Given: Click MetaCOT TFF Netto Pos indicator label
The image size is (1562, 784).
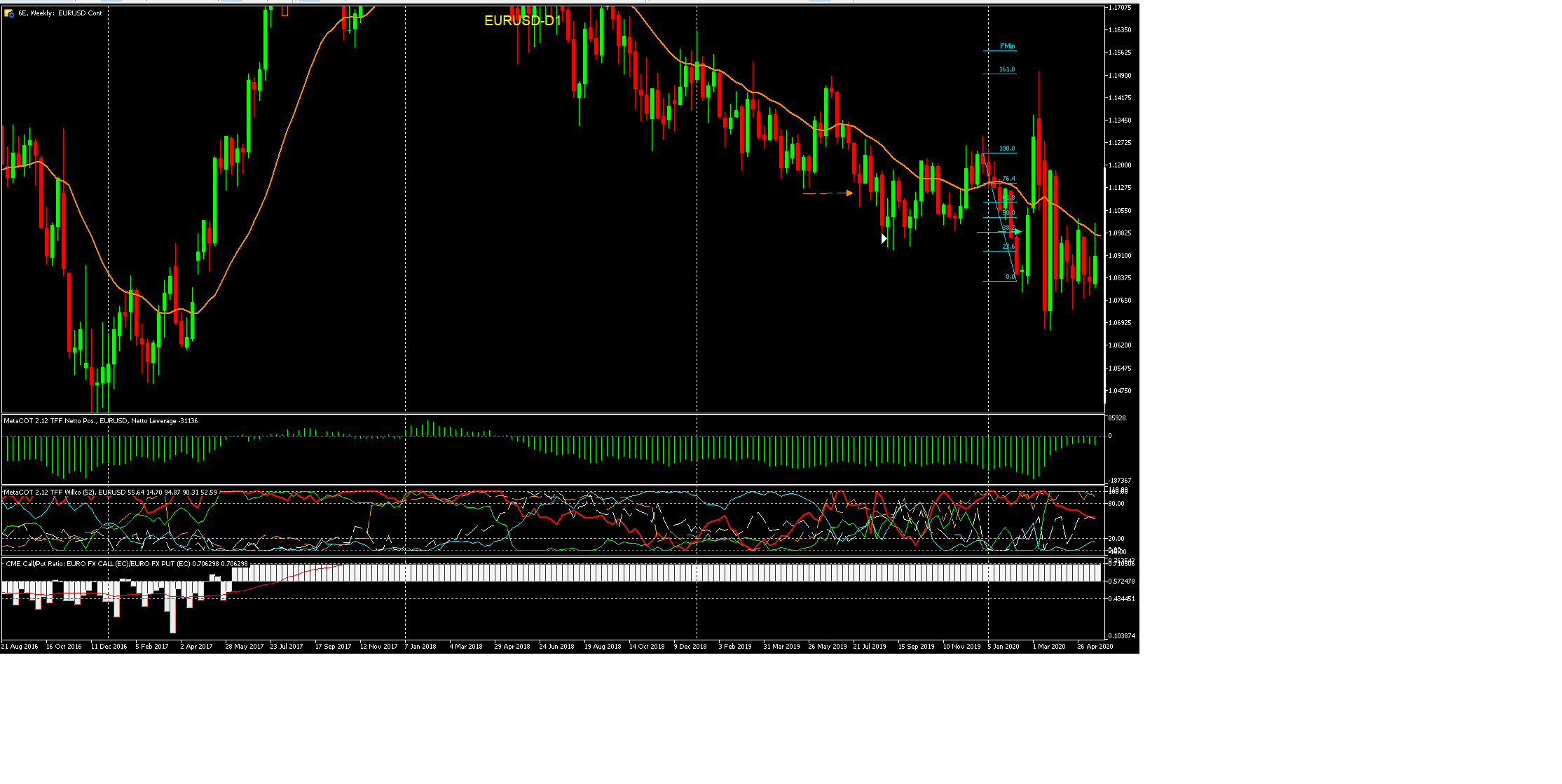Looking at the screenshot, I should pos(100,421).
